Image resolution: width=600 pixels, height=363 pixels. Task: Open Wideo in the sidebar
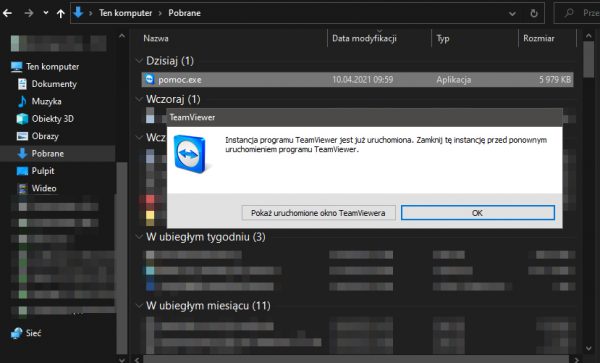coord(44,188)
